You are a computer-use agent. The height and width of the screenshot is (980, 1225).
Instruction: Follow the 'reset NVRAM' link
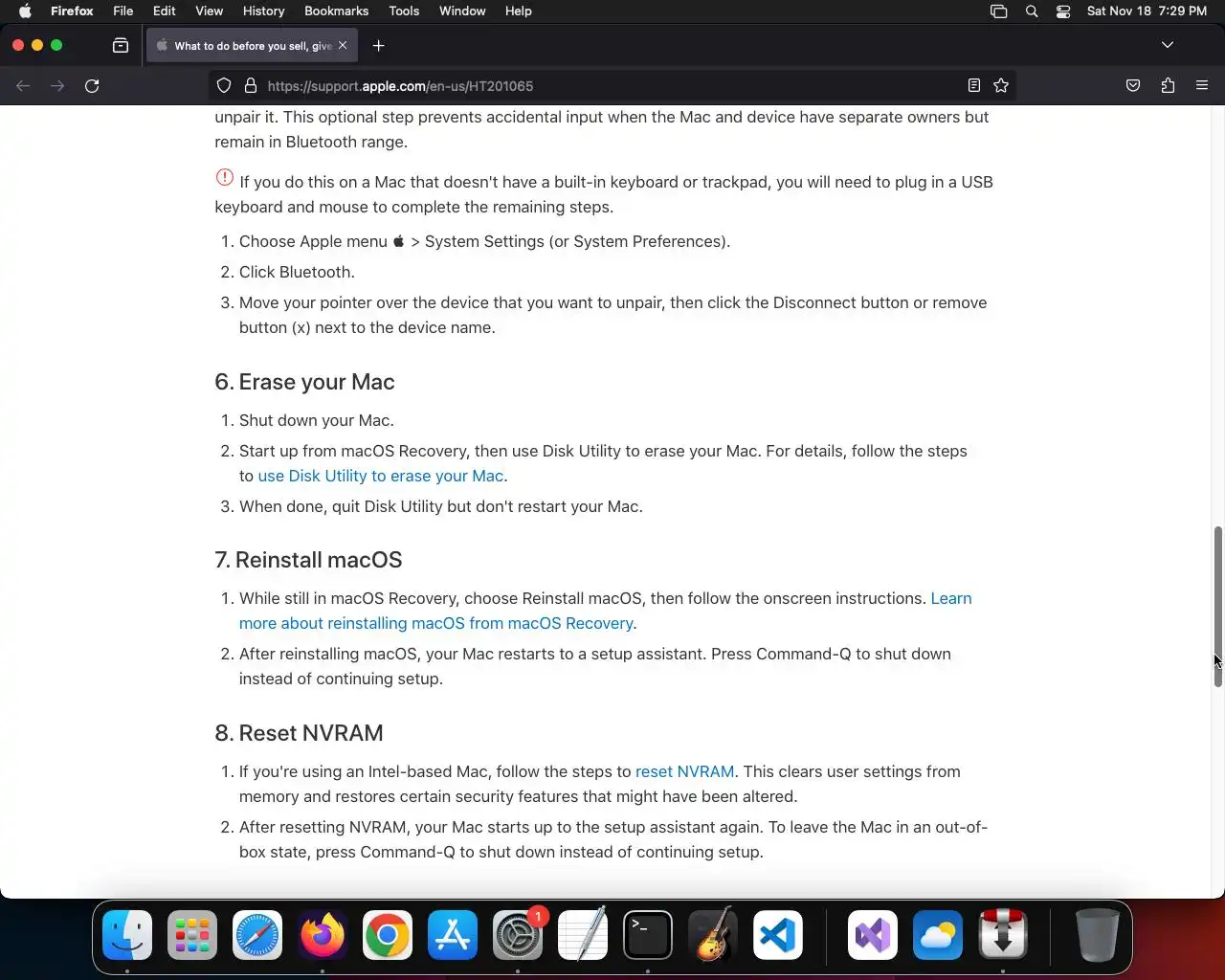tap(684, 771)
